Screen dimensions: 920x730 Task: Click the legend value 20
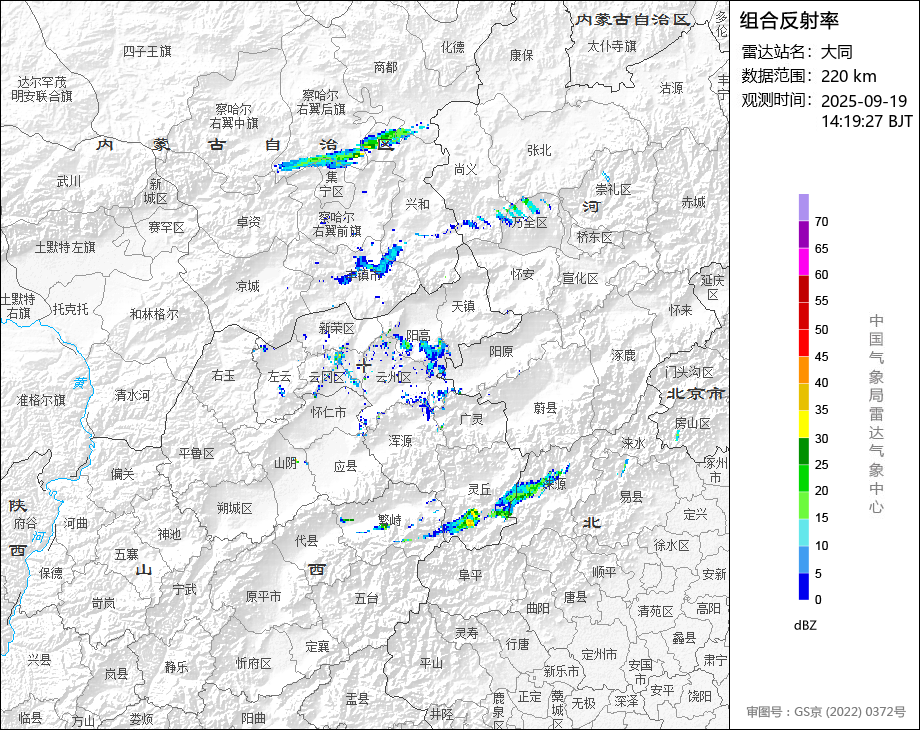[821, 491]
